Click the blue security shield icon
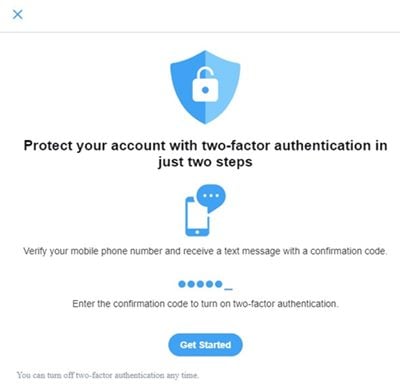The height and width of the screenshot is (392, 400). (205, 87)
